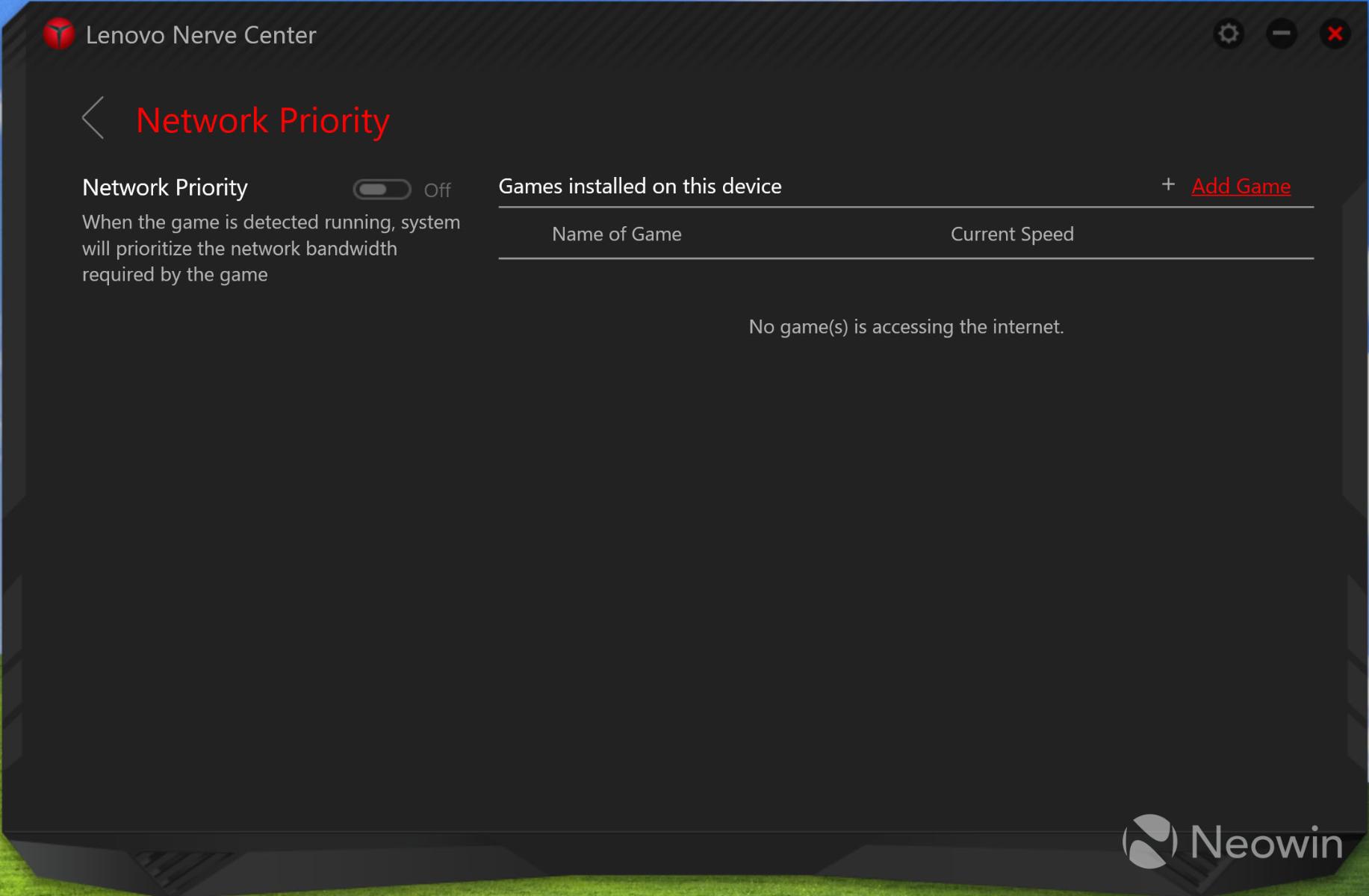Click the Games installed on this device heading
This screenshot has height=896, width=1369.
pos(640,186)
